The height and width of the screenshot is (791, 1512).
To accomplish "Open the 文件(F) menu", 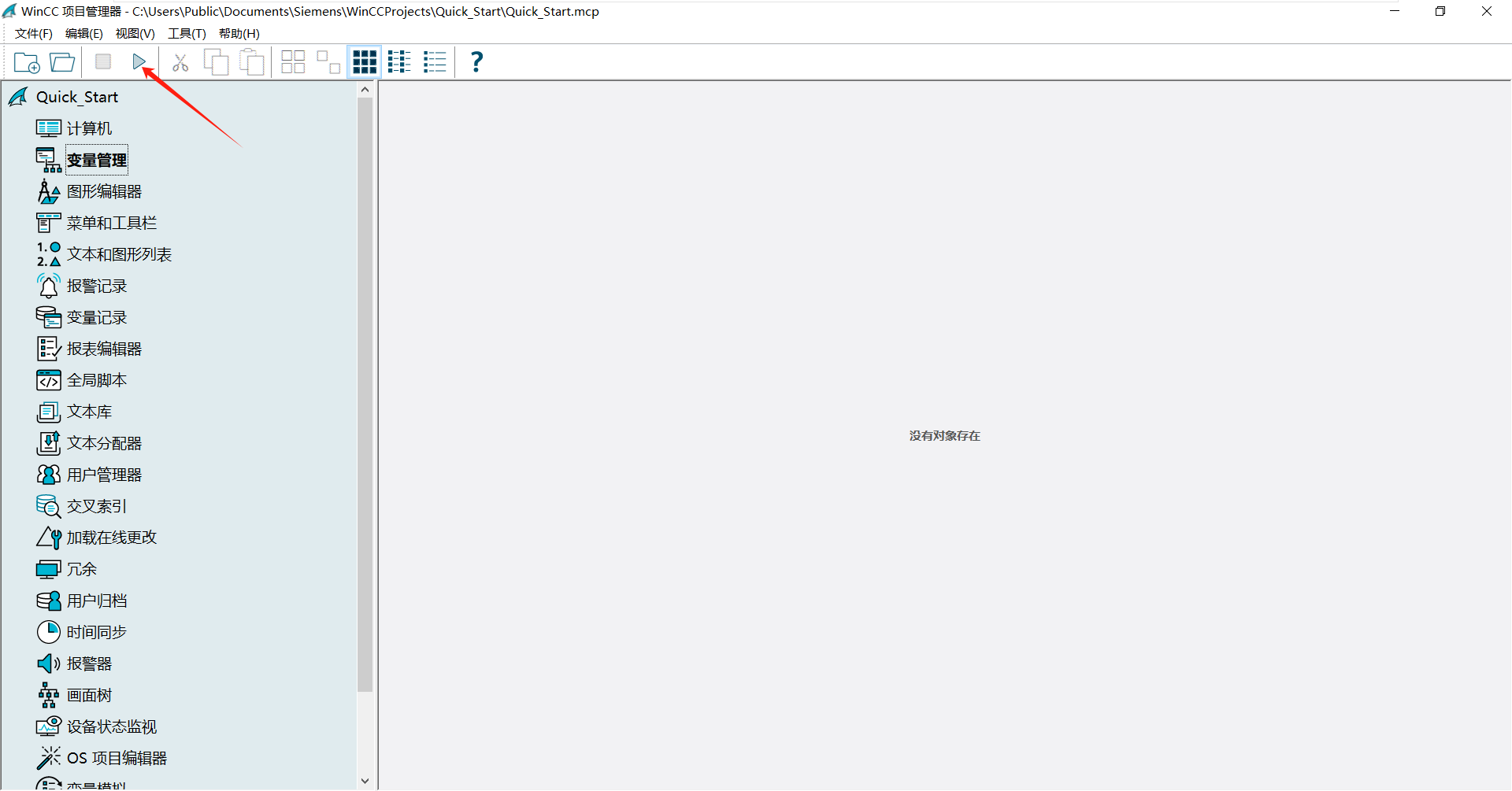I will [34, 33].
